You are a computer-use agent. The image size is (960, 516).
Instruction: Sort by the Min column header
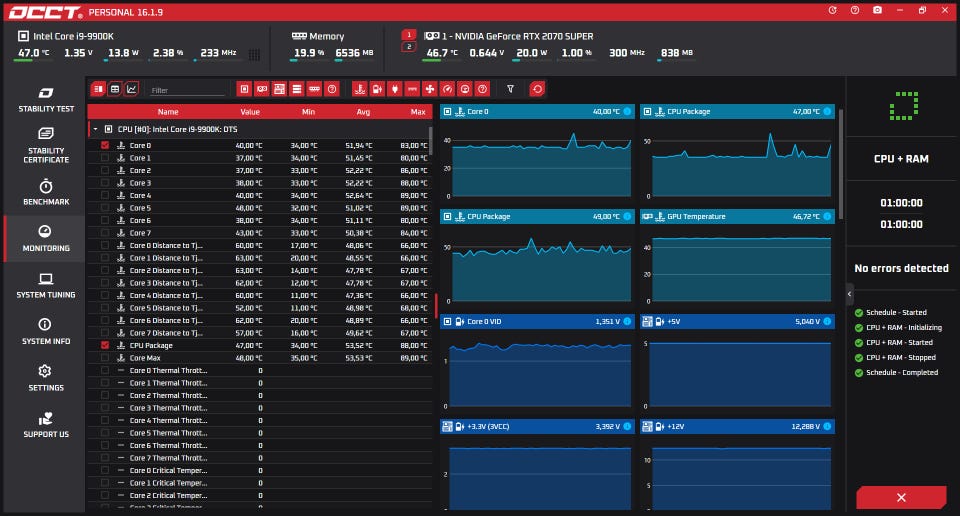pyautogui.click(x=308, y=112)
